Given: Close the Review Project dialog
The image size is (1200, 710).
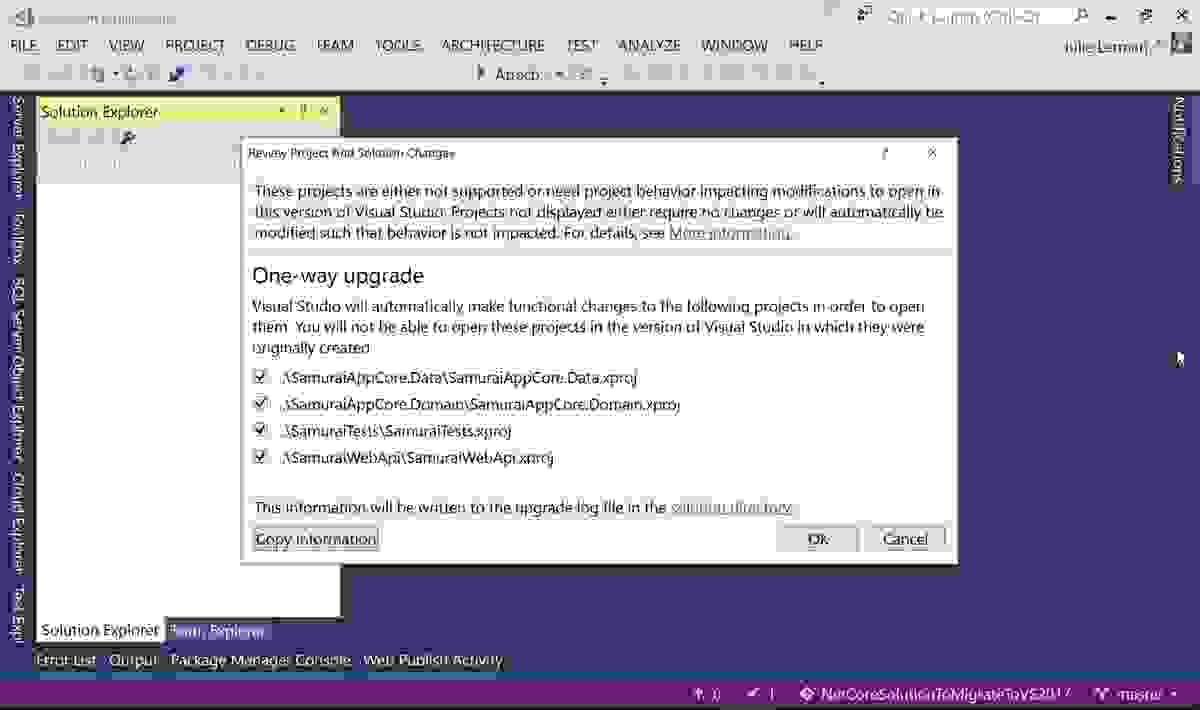Looking at the screenshot, I should pyautogui.click(x=932, y=153).
